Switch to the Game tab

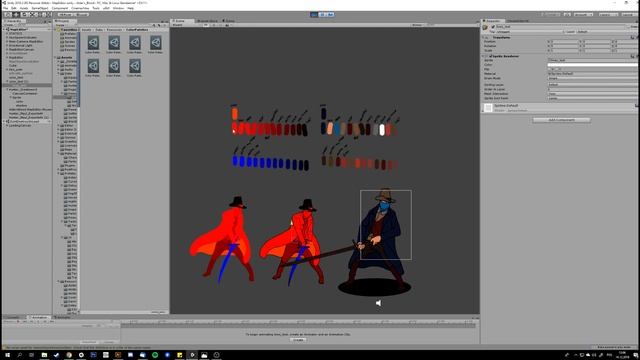[229, 20]
